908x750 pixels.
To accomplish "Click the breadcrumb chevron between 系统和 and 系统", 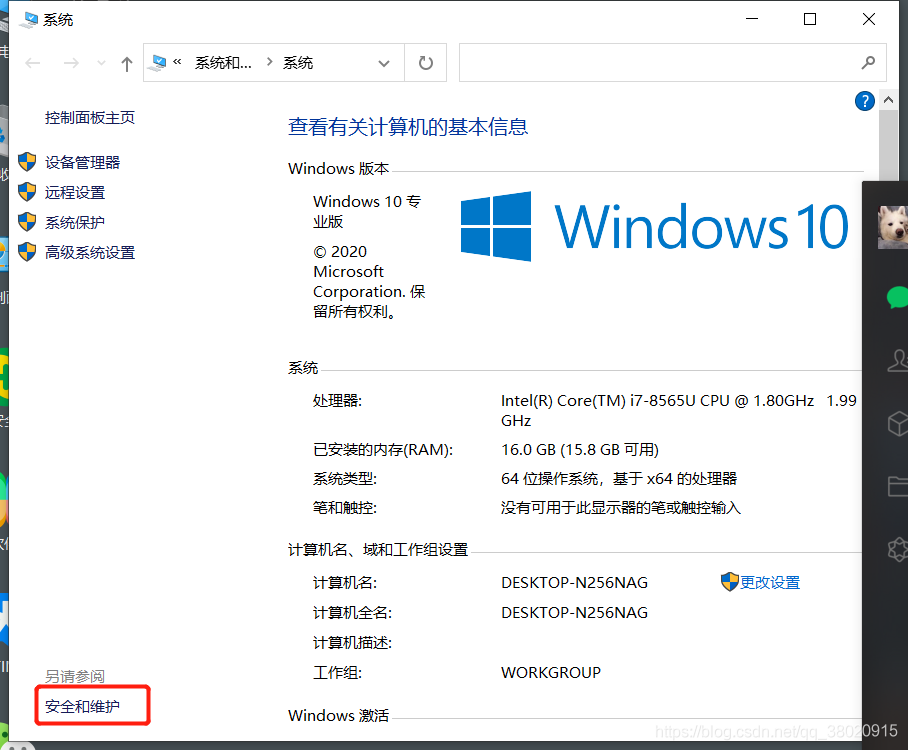I will [x=269, y=61].
